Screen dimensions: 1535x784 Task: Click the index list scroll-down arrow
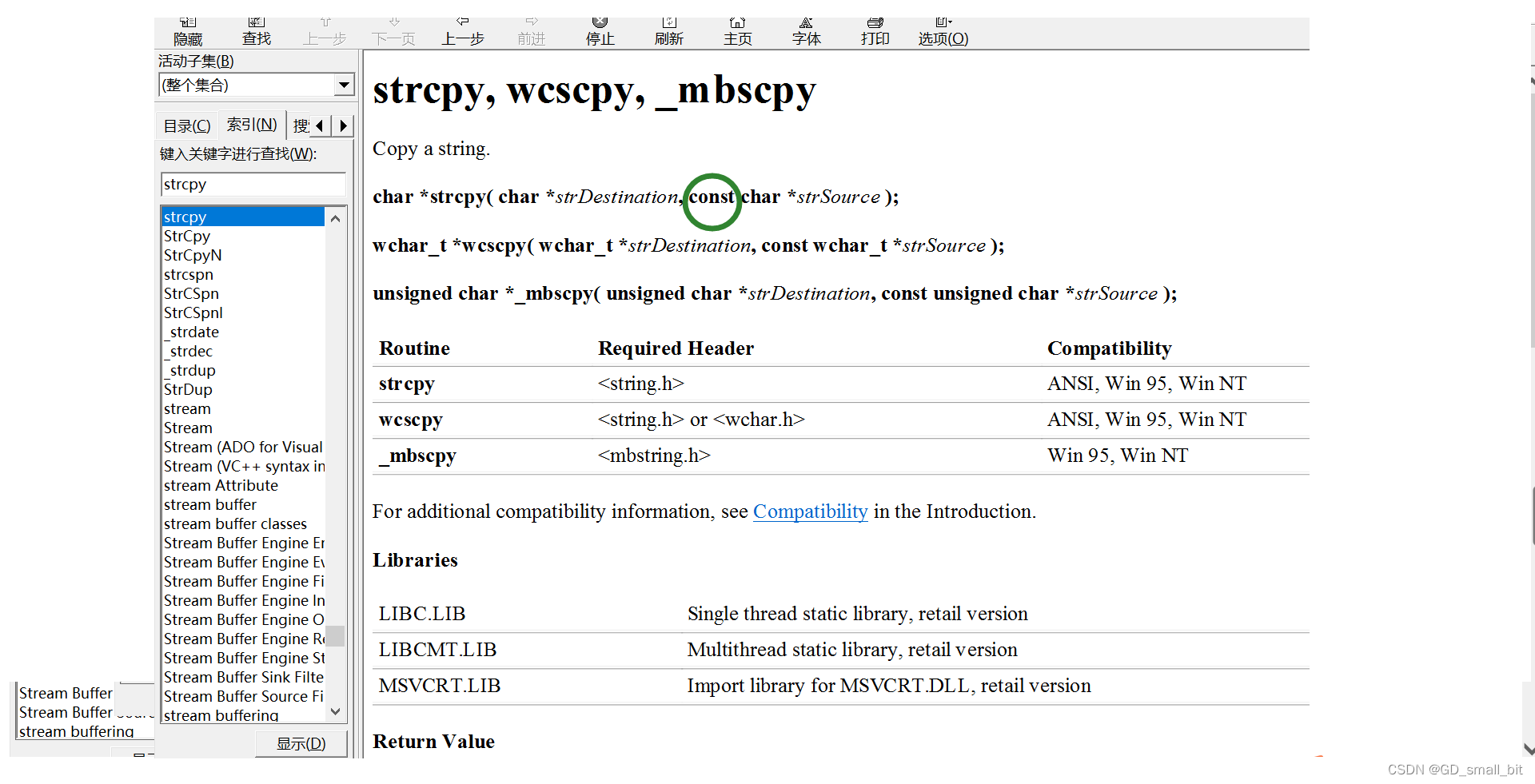(x=336, y=711)
